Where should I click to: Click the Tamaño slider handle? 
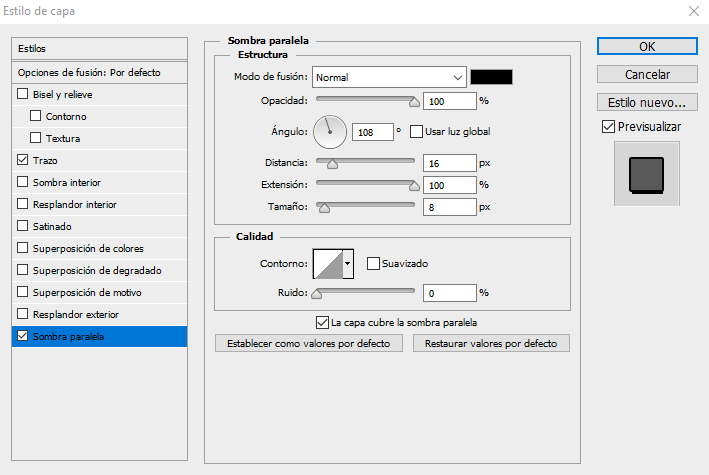point(324,208)
